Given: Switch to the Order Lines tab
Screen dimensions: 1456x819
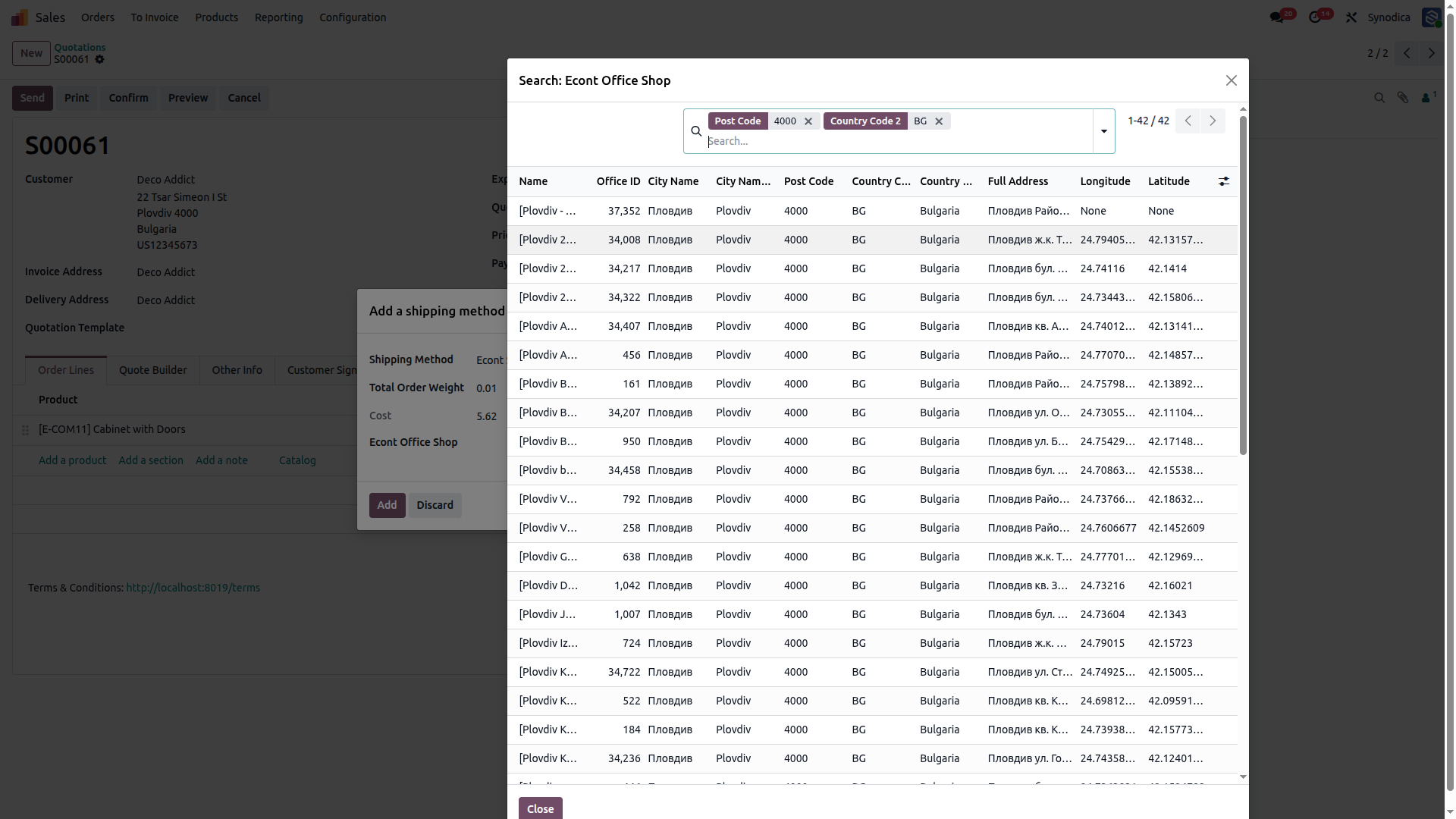Looking at the screenshot, I should click(66, 370).
